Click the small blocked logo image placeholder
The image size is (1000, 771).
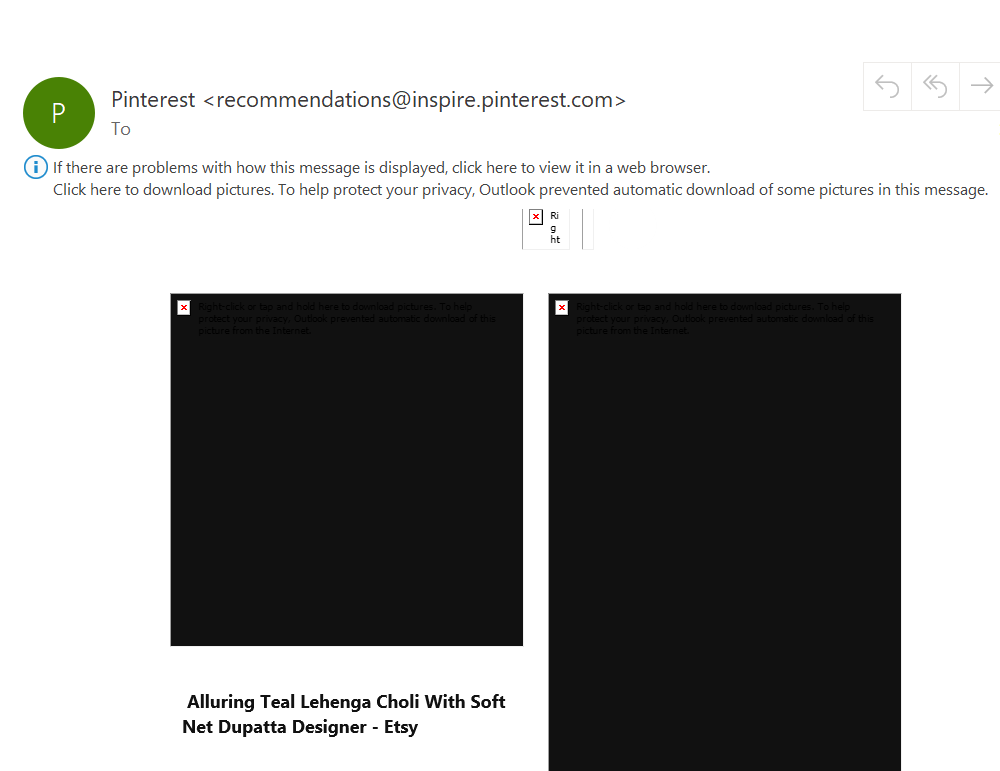(546, 228)
